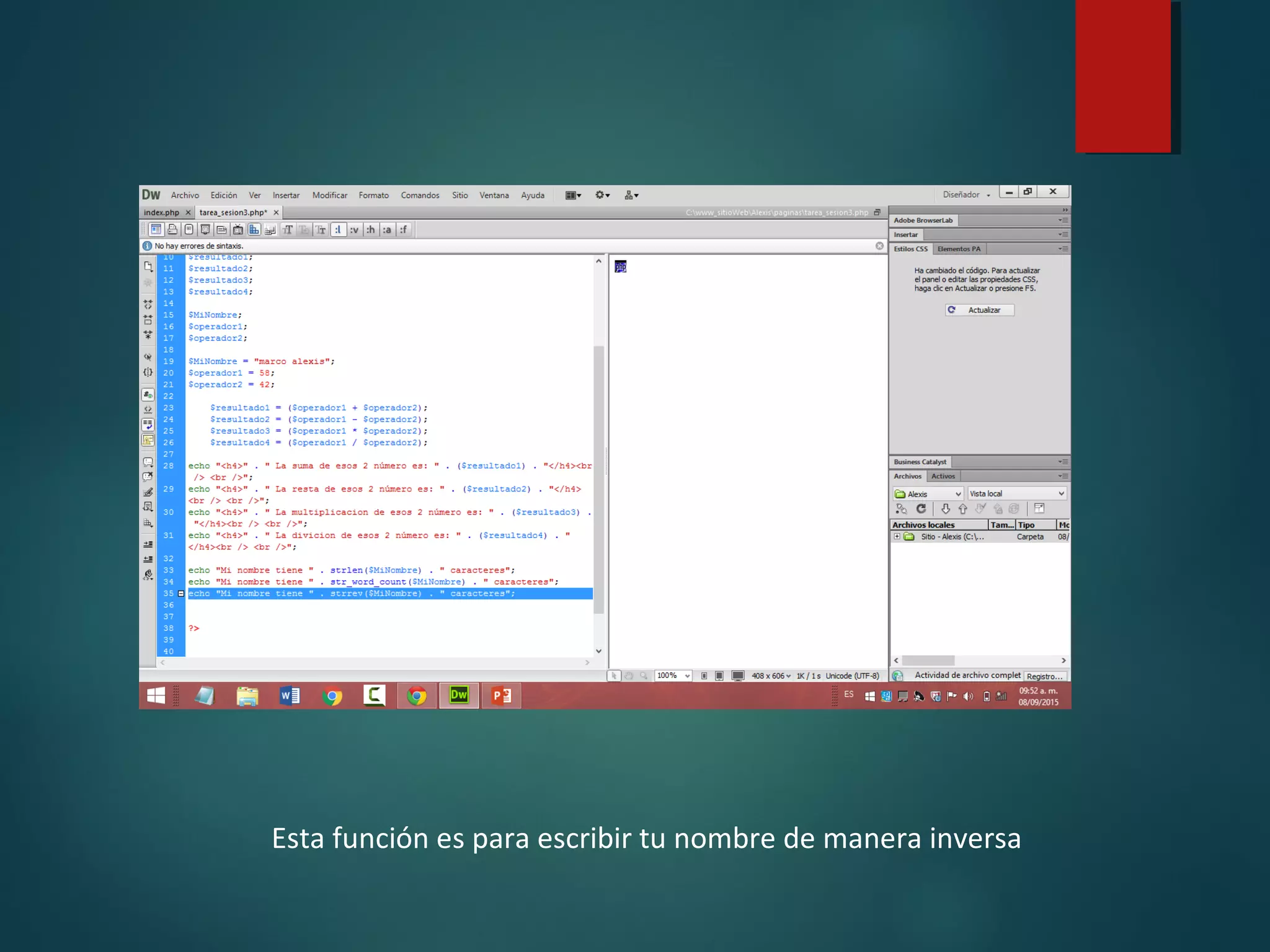Open the Vista local dropdown
The image size is (1270, 952).
(x=1017, y=494)
